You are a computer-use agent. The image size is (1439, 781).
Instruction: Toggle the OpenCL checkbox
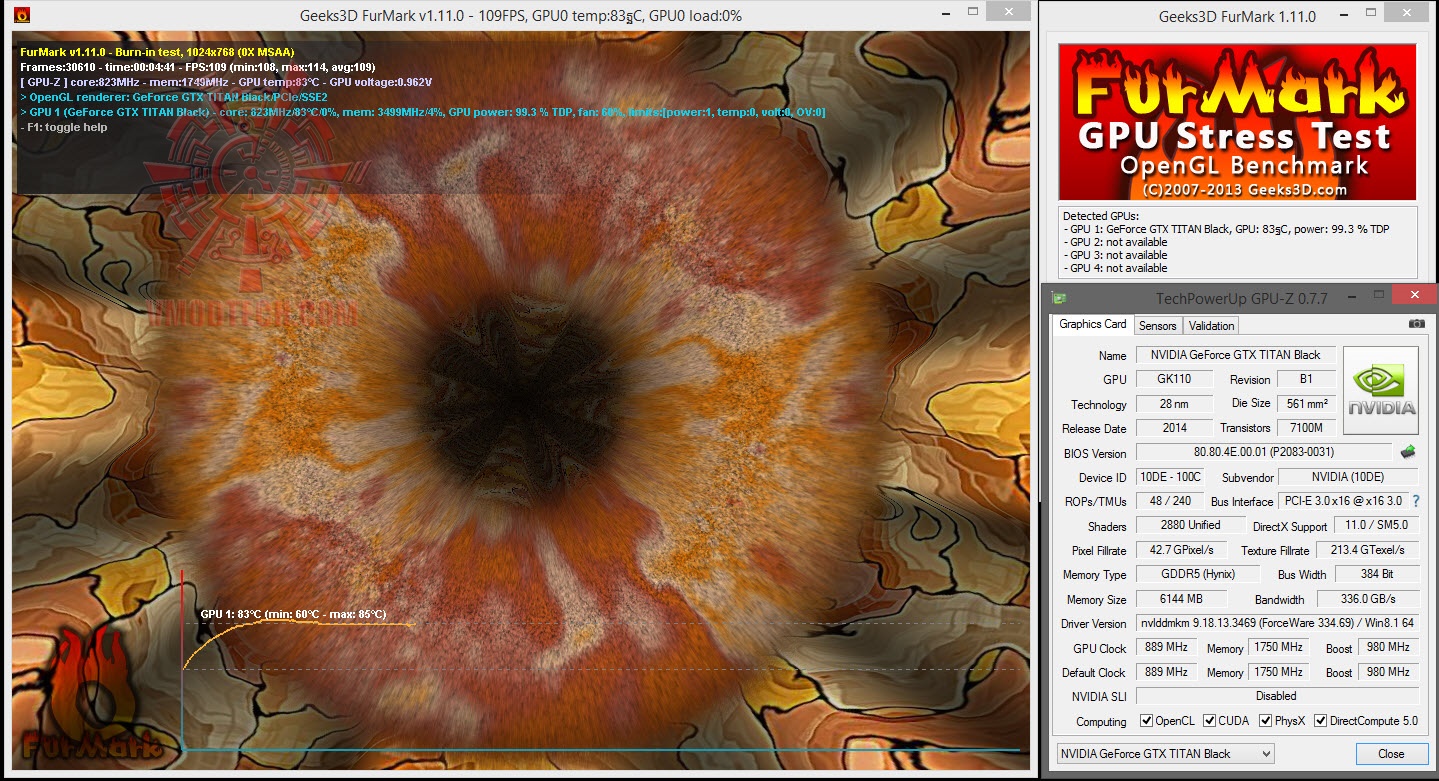tap(1146, 721)
